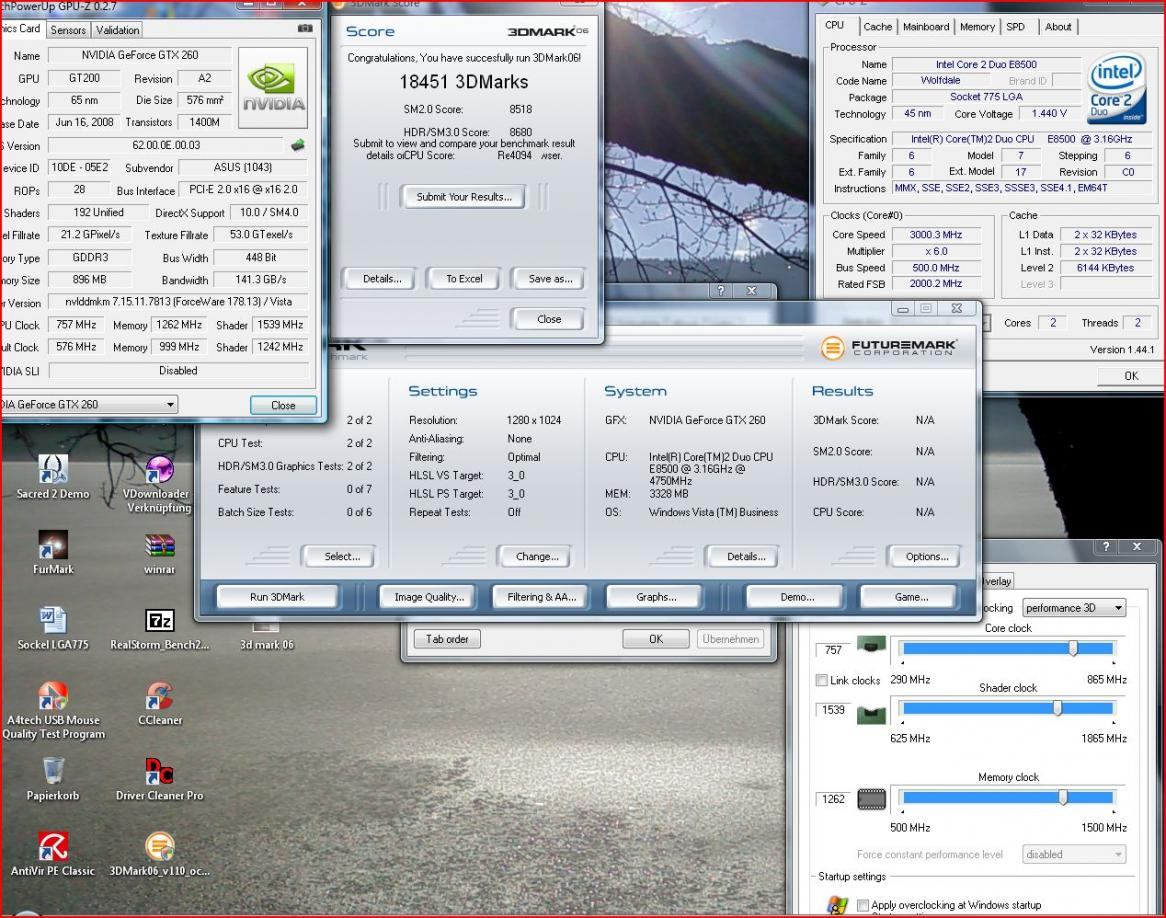Click the memory clock chip icon
This screenshot has width=1166, height=918.
click(872, 800)
